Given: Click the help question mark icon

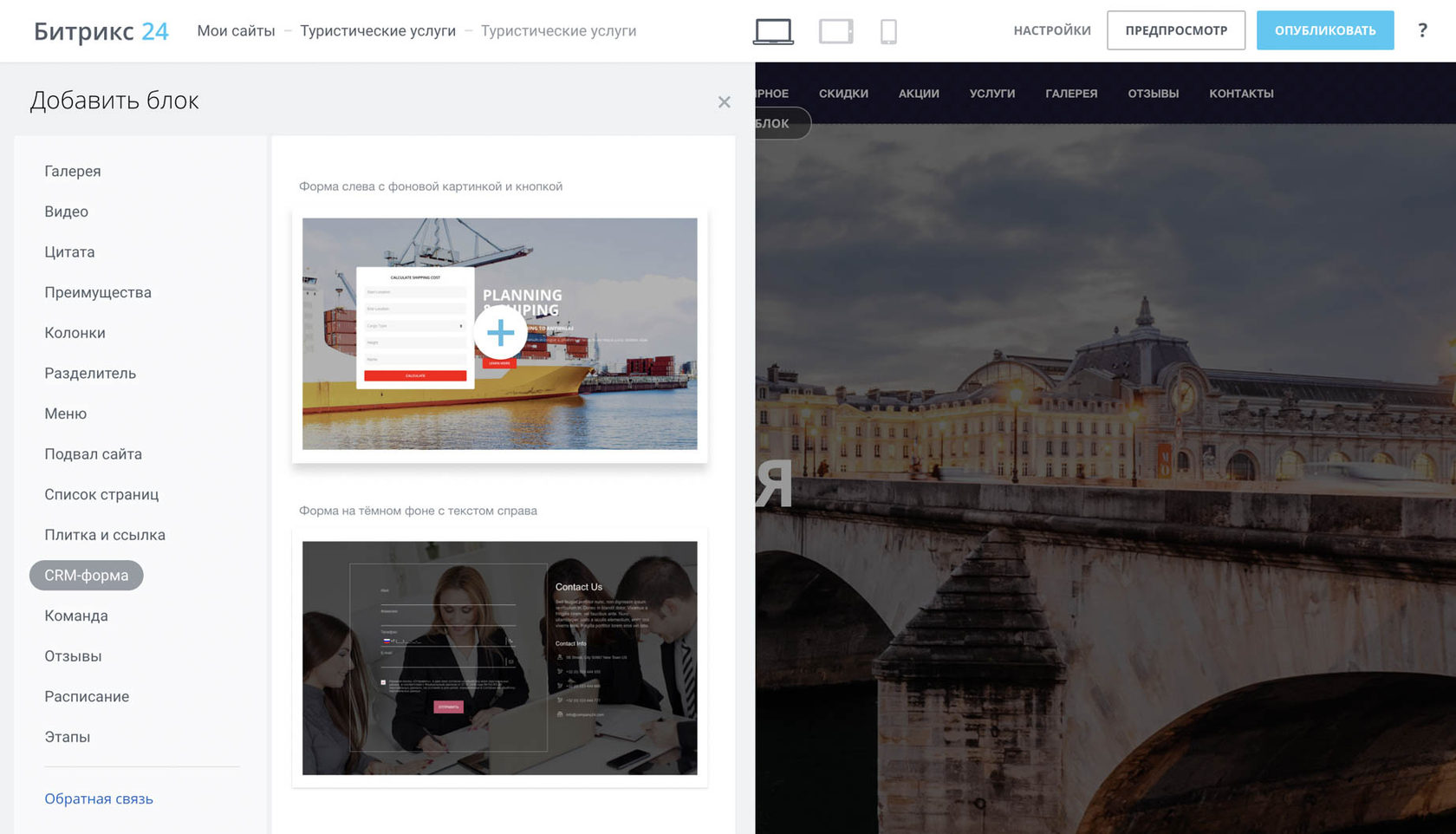Looking at the screenshot, I should point(1422,30).
